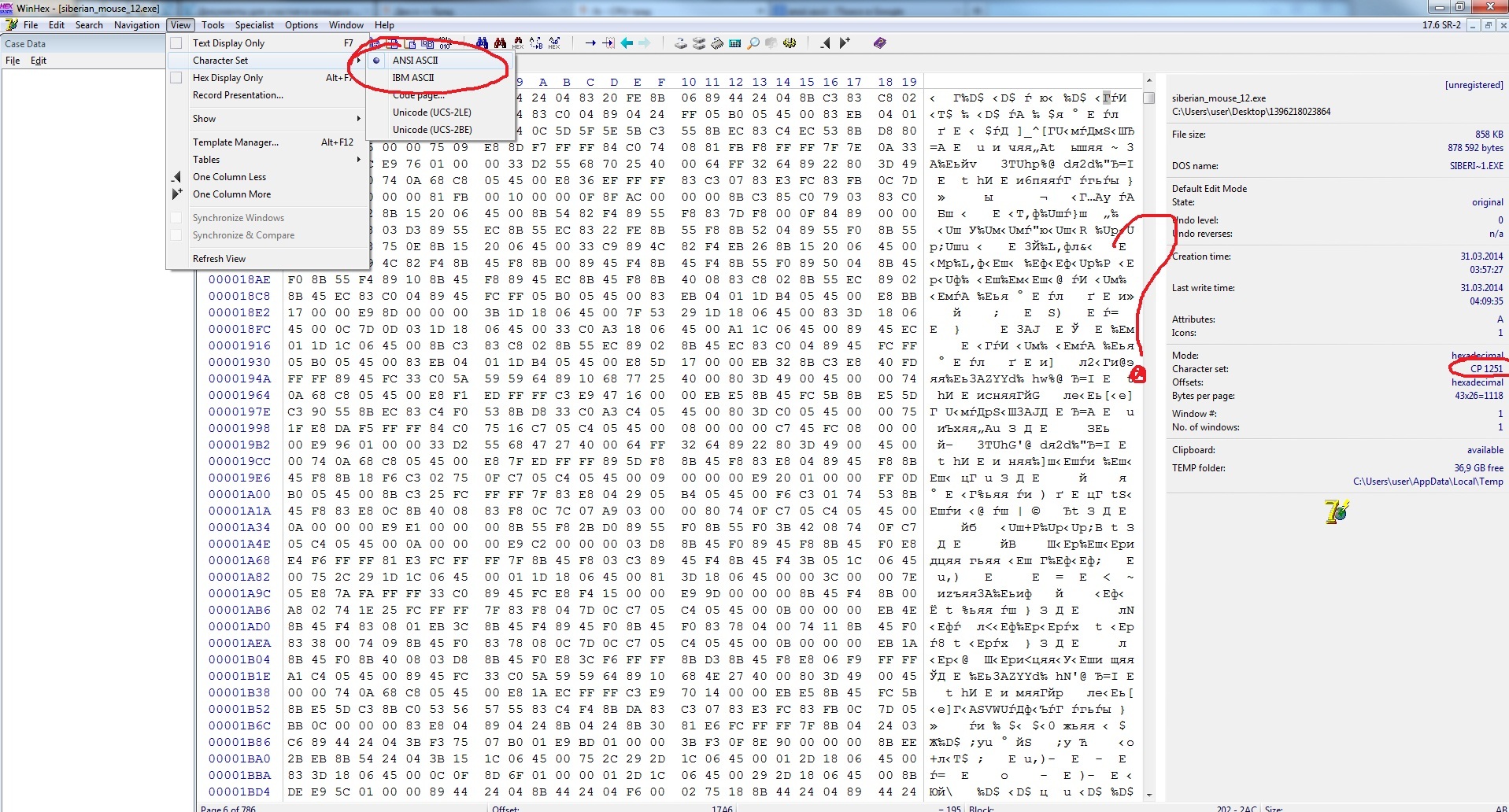Select the ANSI ASCII radio option

[377, 61]
